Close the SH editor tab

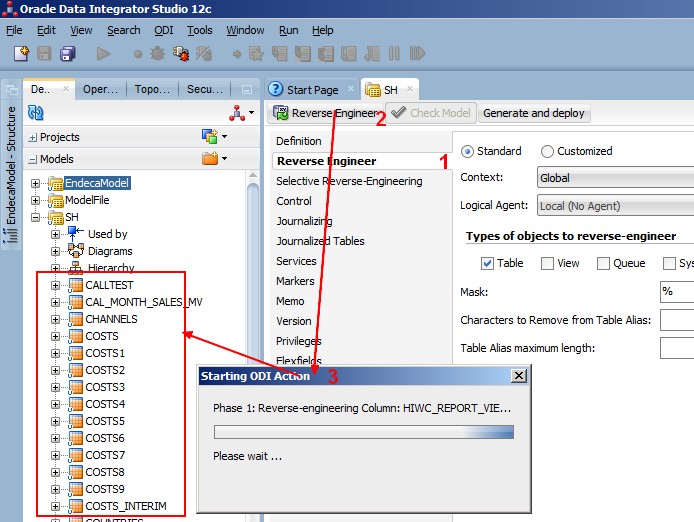tap(410, 89)
